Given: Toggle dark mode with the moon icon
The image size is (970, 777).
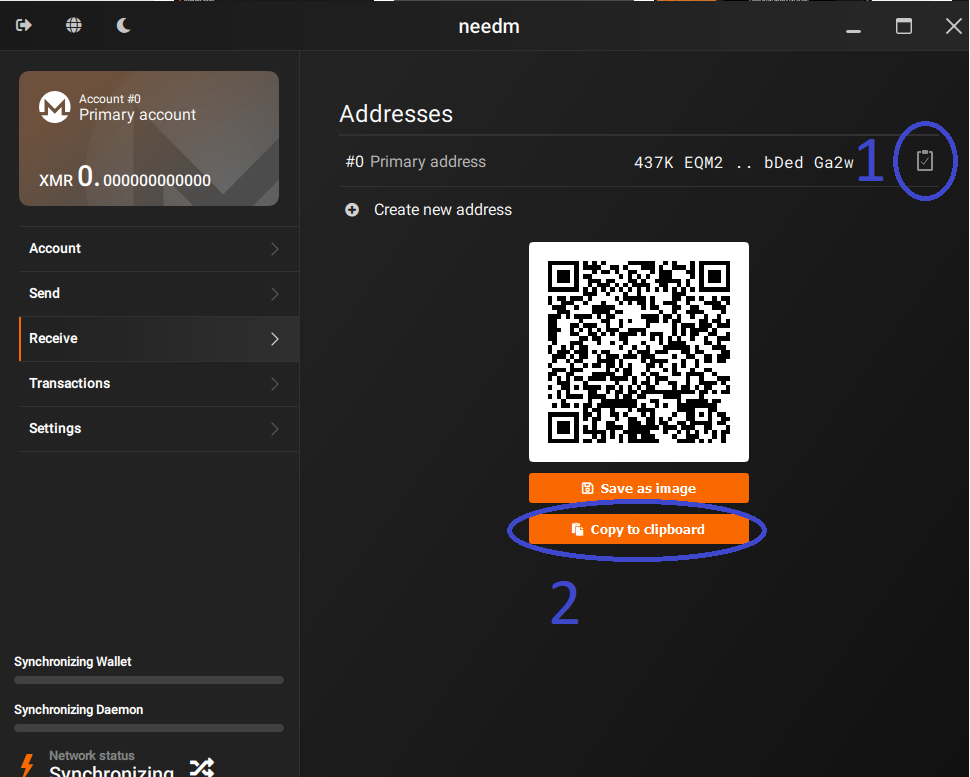Looking at the screenshot, I should pos(122,25).
